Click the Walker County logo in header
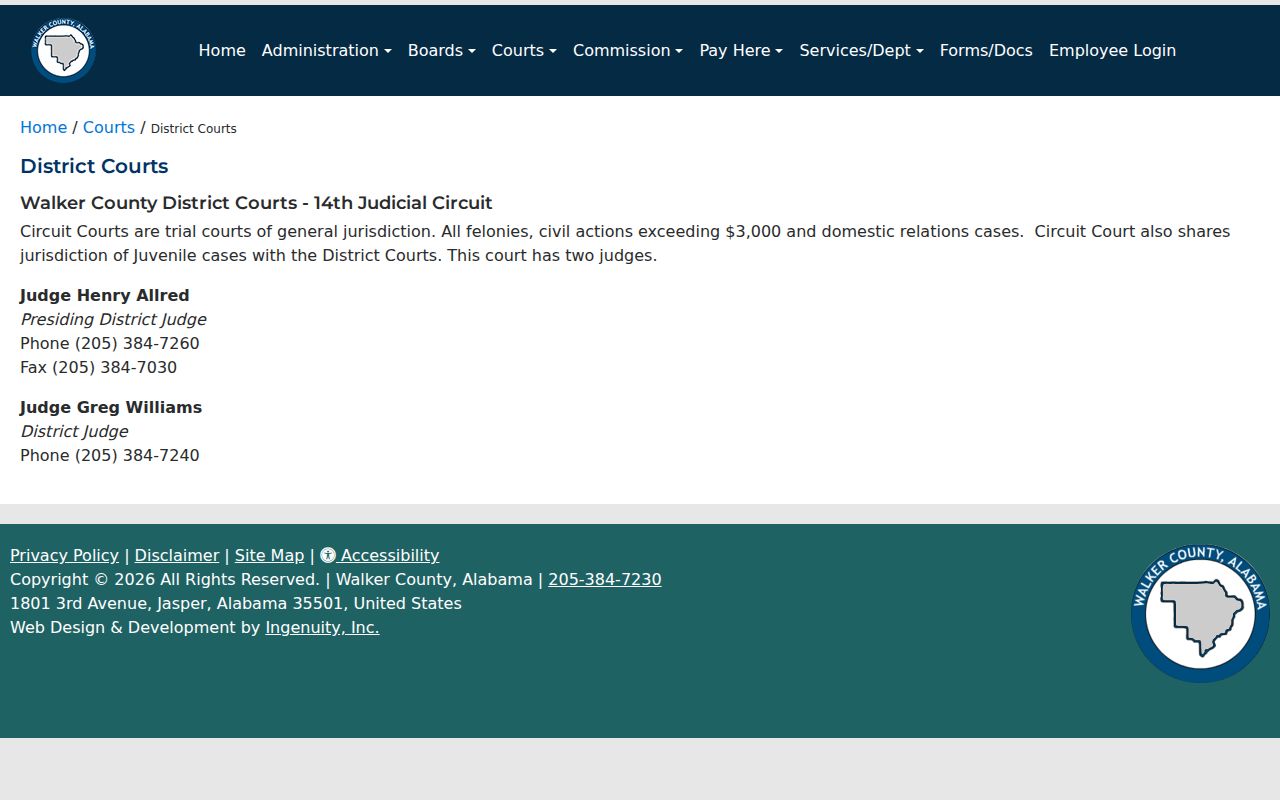 63,50
